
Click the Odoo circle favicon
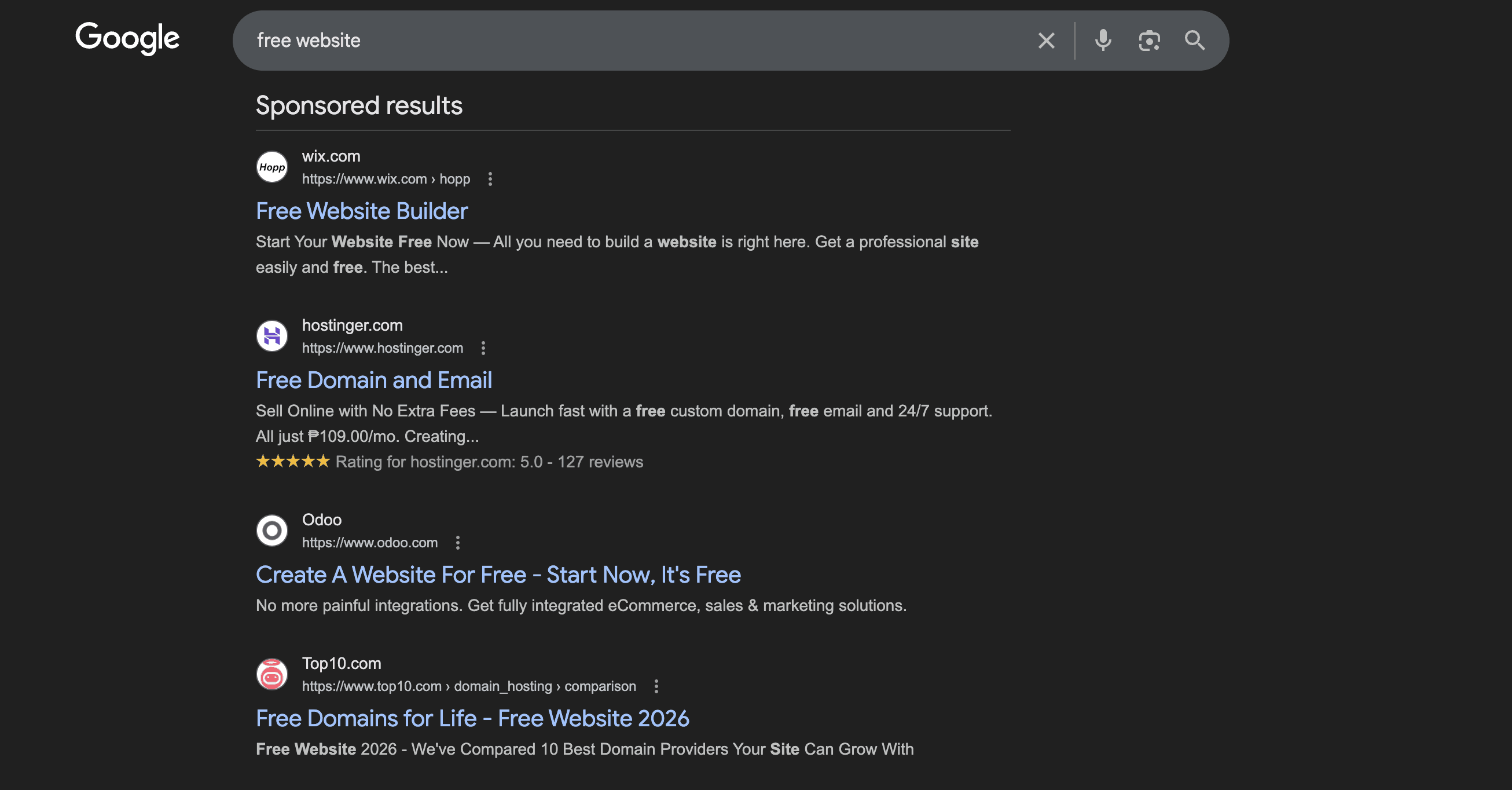coord(271,531)
